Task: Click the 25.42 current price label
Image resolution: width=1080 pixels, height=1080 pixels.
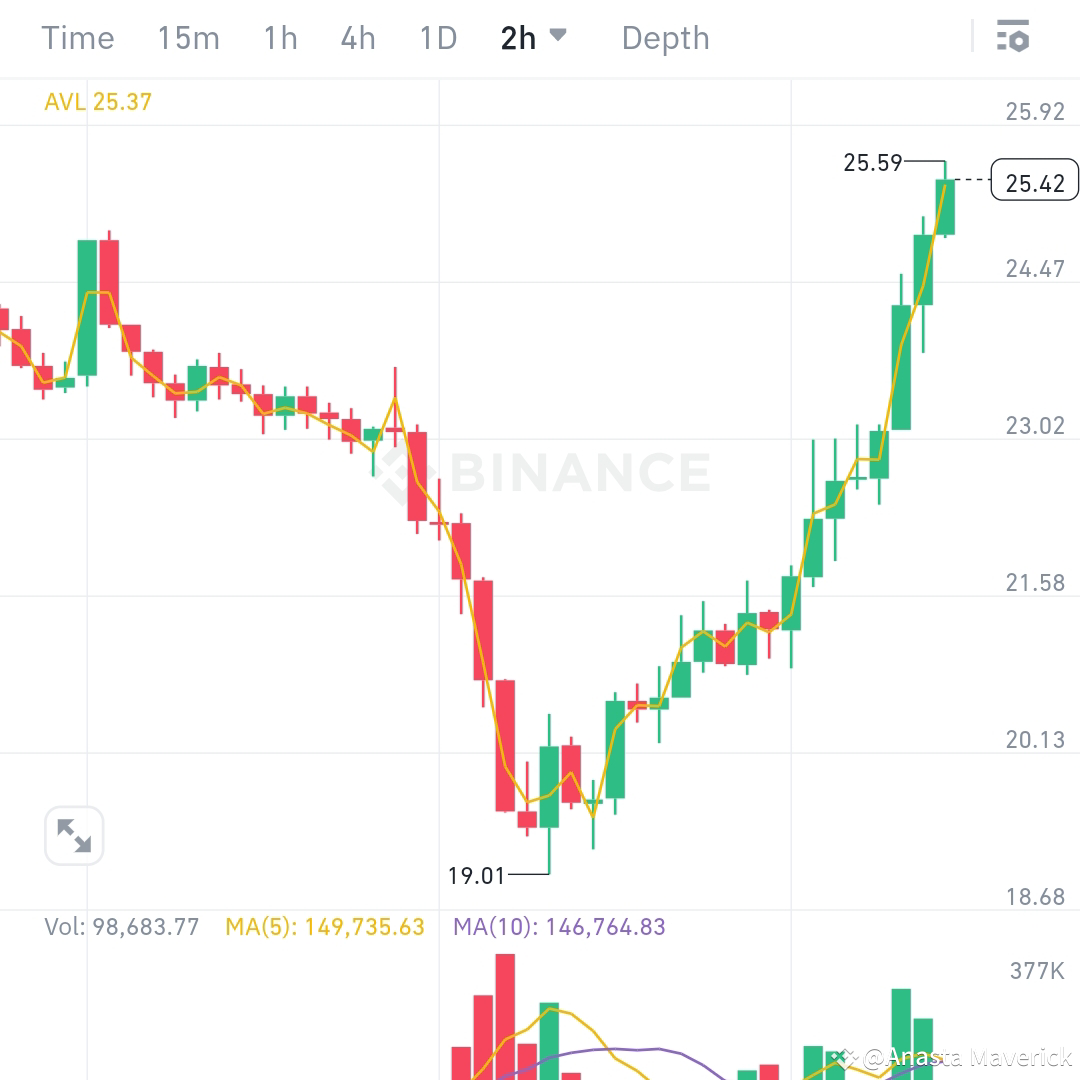Action: pyautogui.click(x=1034, y=181)
